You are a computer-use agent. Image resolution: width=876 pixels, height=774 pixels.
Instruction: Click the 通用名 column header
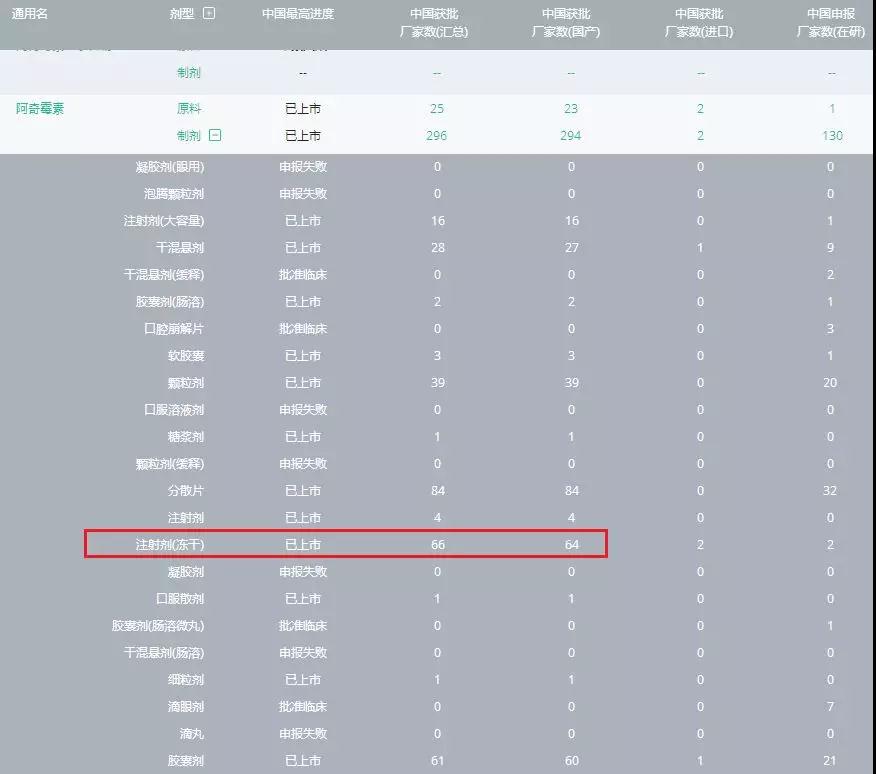30,14
